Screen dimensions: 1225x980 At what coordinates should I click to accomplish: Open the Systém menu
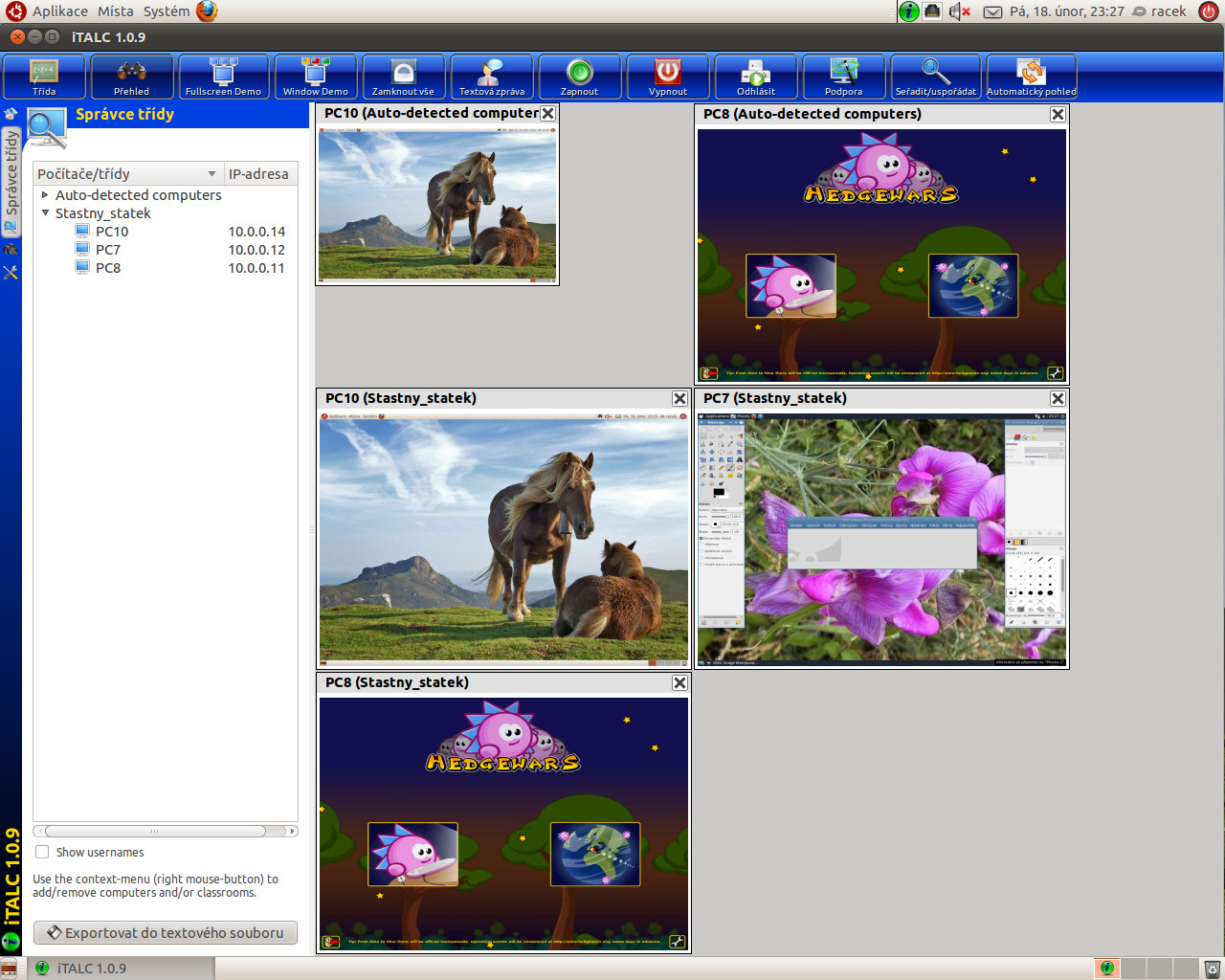pos(167,11)
